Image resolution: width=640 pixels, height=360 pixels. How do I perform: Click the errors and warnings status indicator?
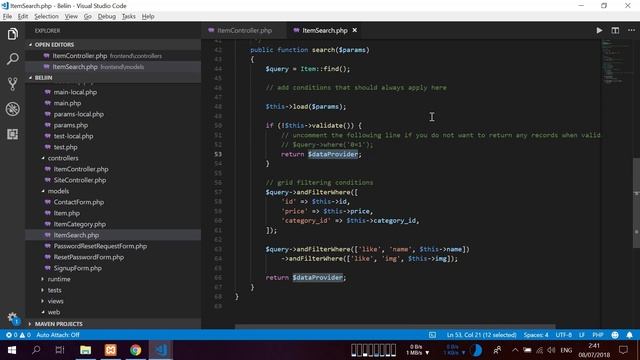[18, 335]
